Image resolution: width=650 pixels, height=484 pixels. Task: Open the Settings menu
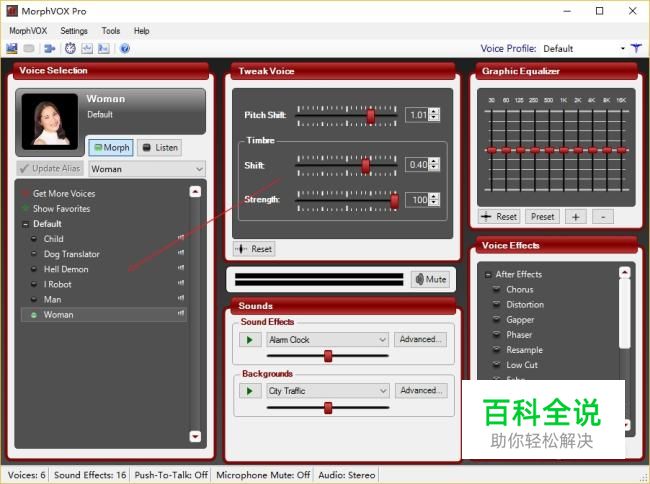pos(74,31)
